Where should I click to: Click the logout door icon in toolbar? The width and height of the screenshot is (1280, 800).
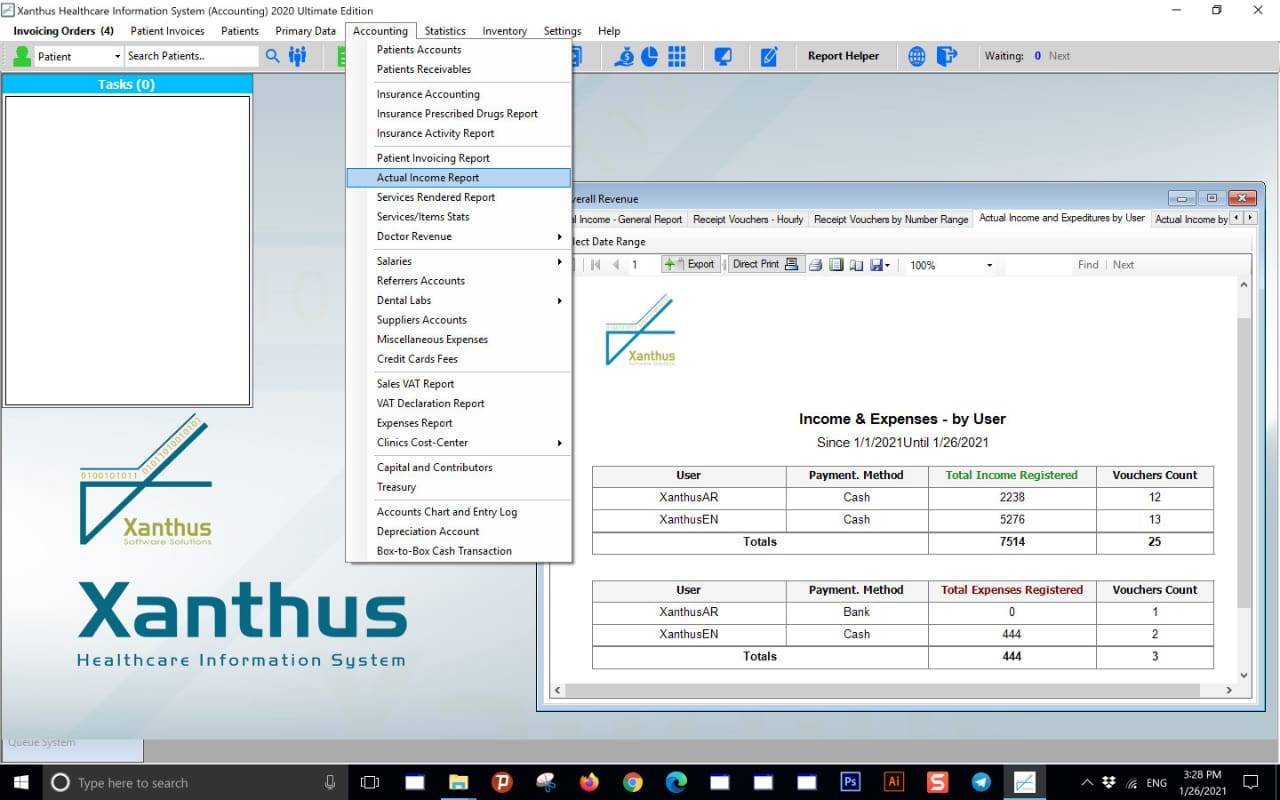click(x=946, y=56)
